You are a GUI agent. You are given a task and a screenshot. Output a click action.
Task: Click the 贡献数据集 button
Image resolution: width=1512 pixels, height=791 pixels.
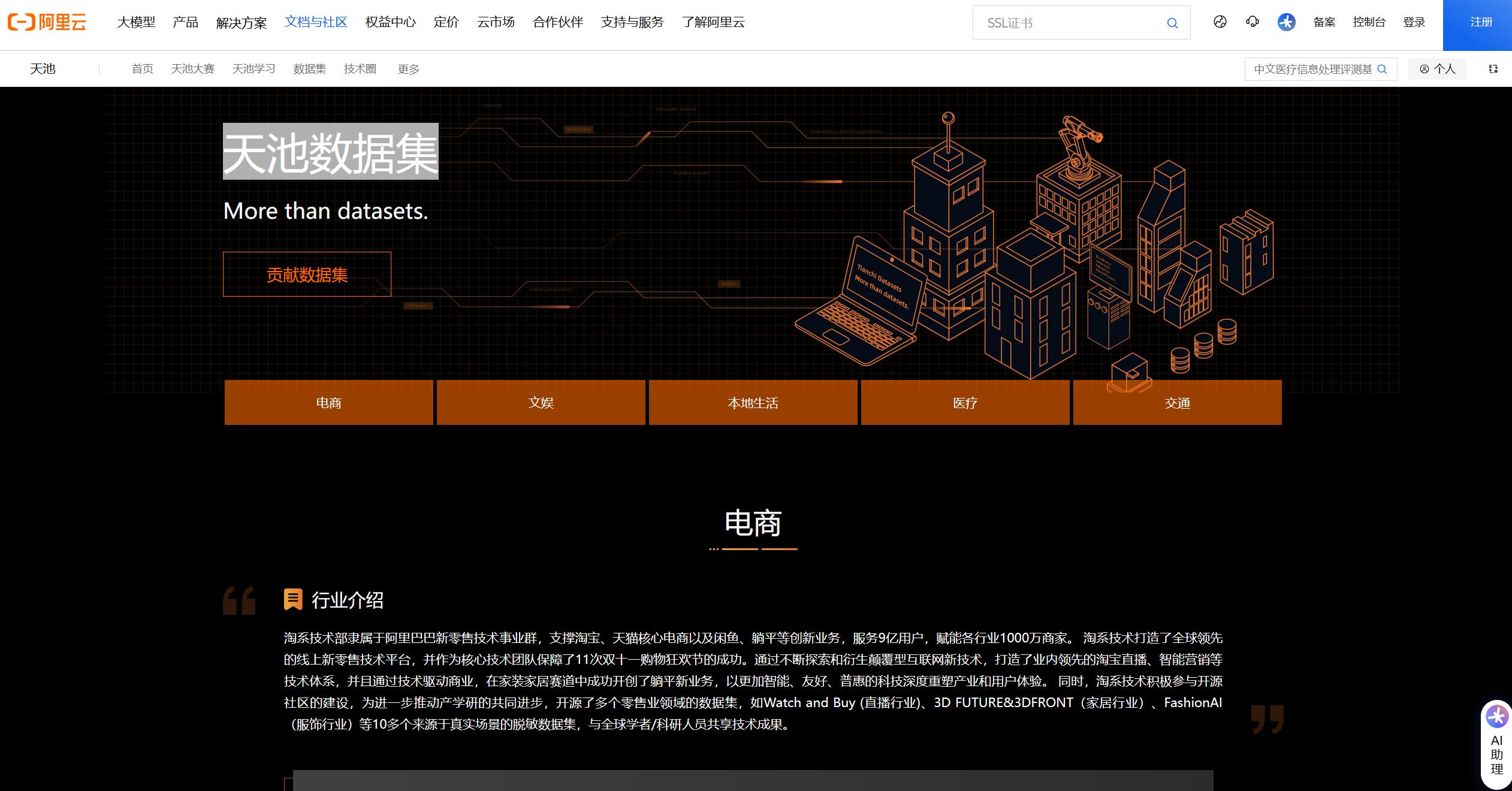click(x=307, y=274)
